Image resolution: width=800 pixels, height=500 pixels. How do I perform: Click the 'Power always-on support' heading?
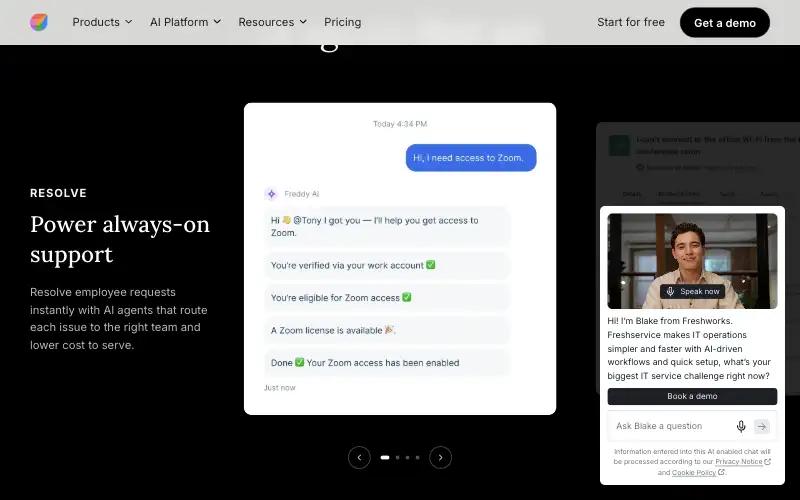(120, 239)
